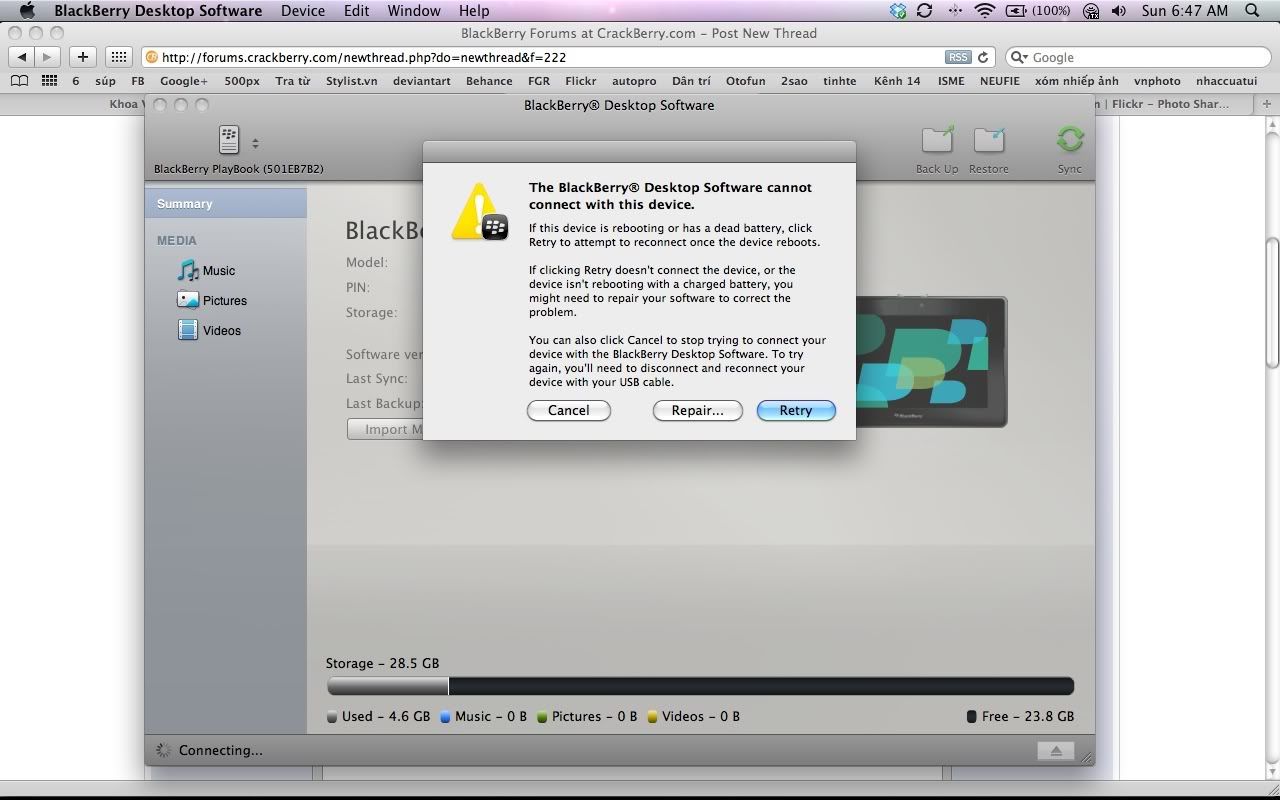The height and width of the screenshot is (800, 1280).
Task: Click the battery status indicator
Action: coord(1038,11)
